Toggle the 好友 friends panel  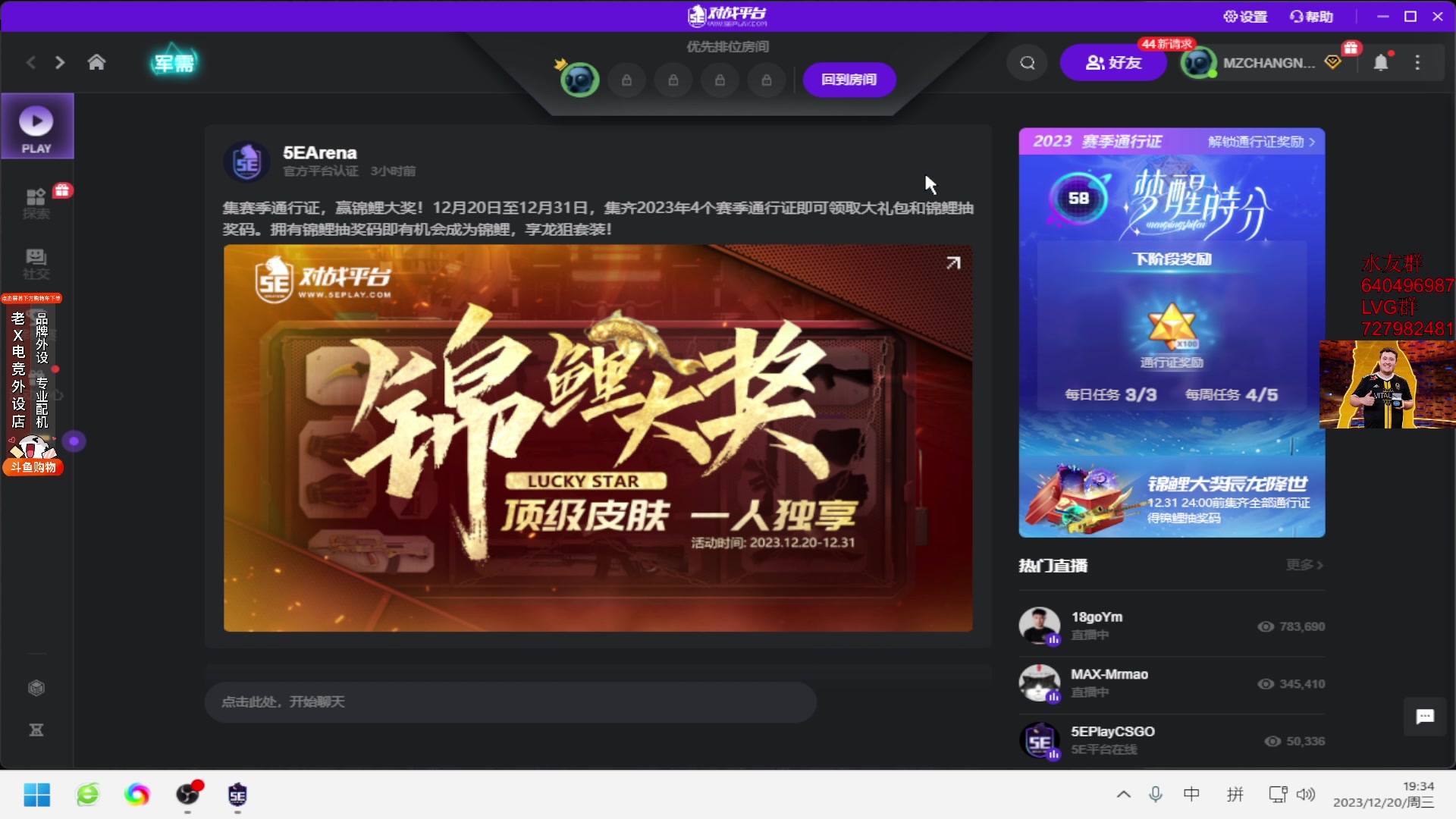[x=1113, y=62]
